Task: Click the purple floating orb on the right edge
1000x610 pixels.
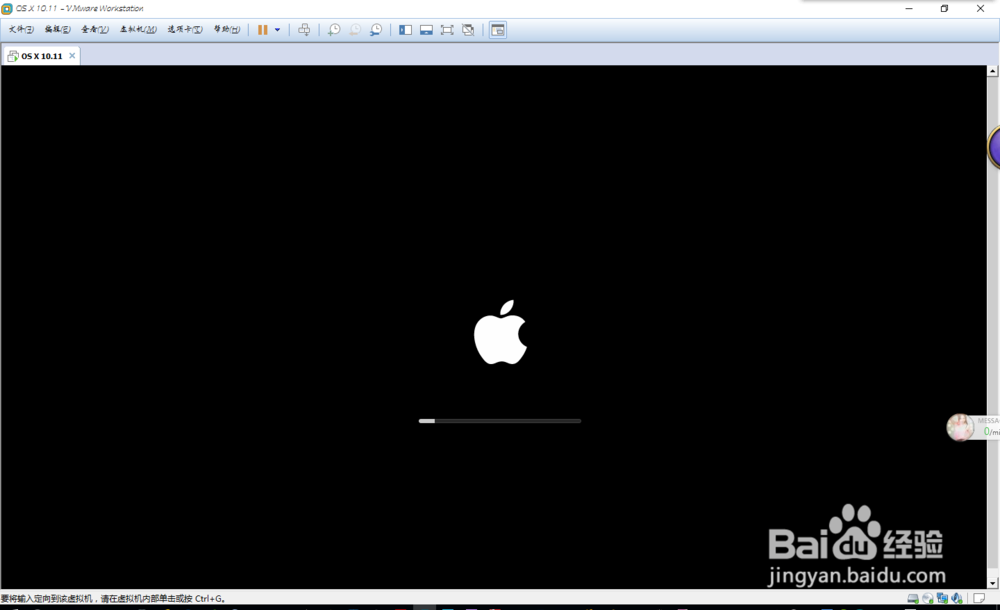Action: click(x=994, y=147)
